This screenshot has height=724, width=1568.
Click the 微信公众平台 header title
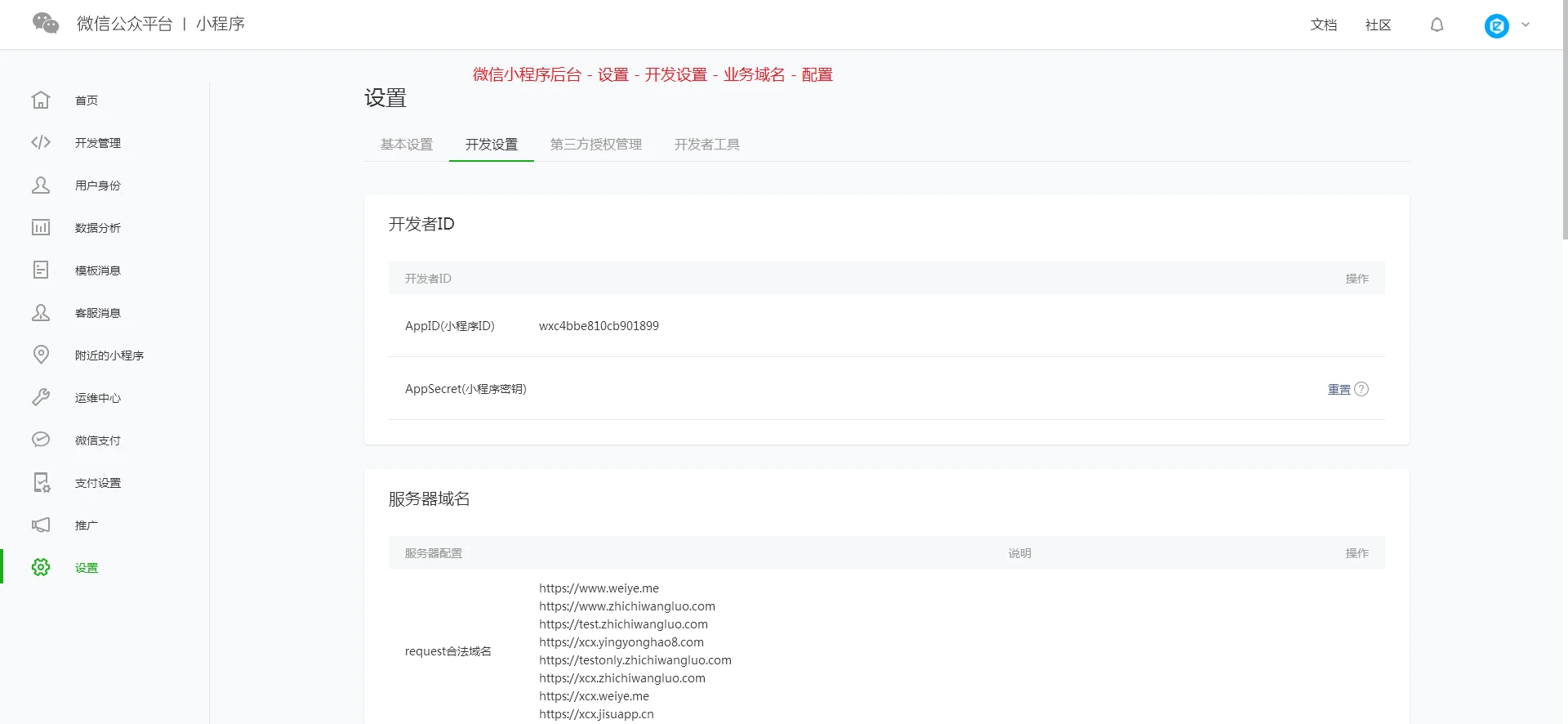coord(125,24)
